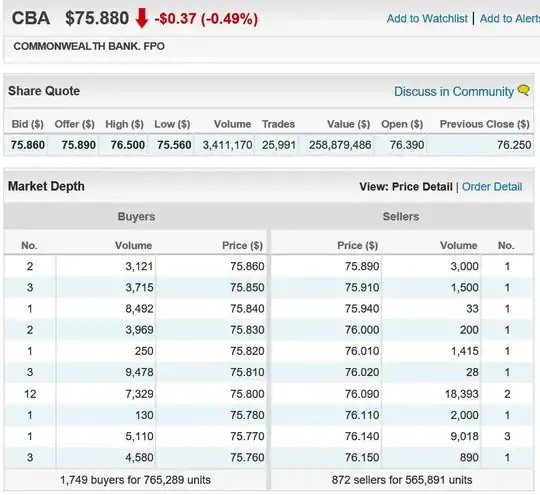
Task: Click the open price 76.390
Action: 407,145
